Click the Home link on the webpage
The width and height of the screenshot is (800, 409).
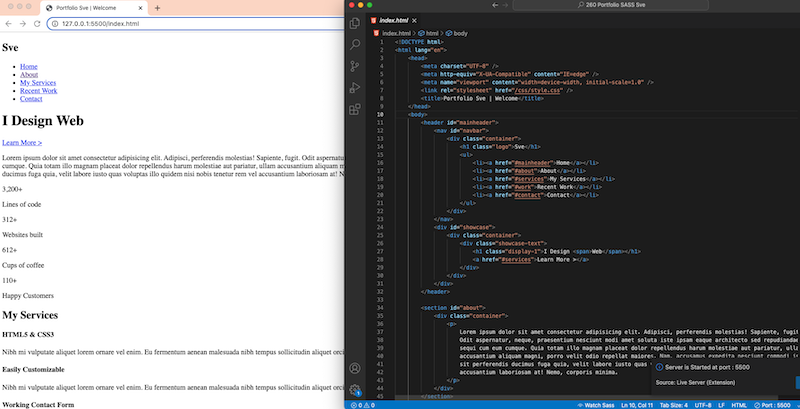tap(29, 66)
